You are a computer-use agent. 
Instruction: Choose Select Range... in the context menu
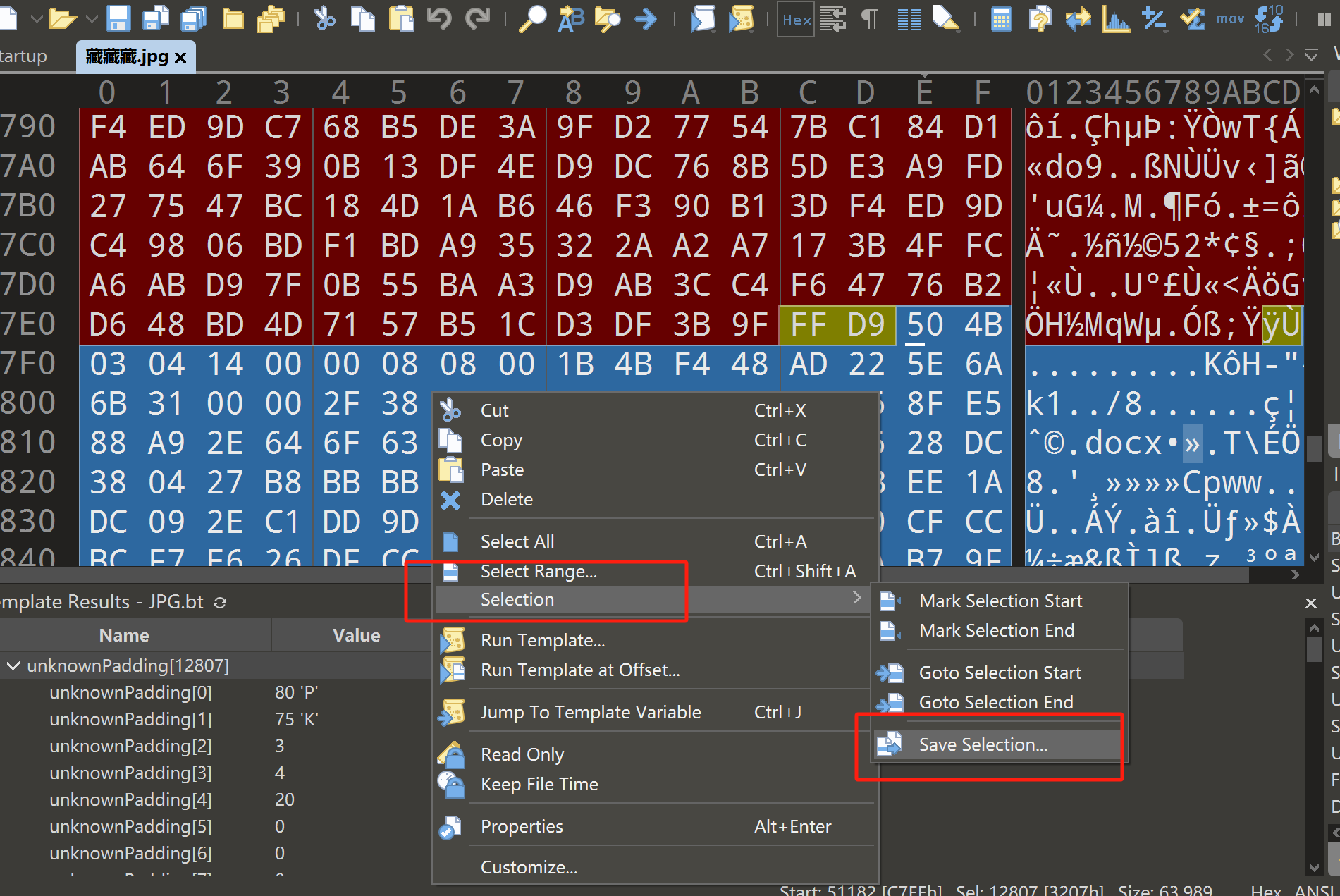pos(656,571)
